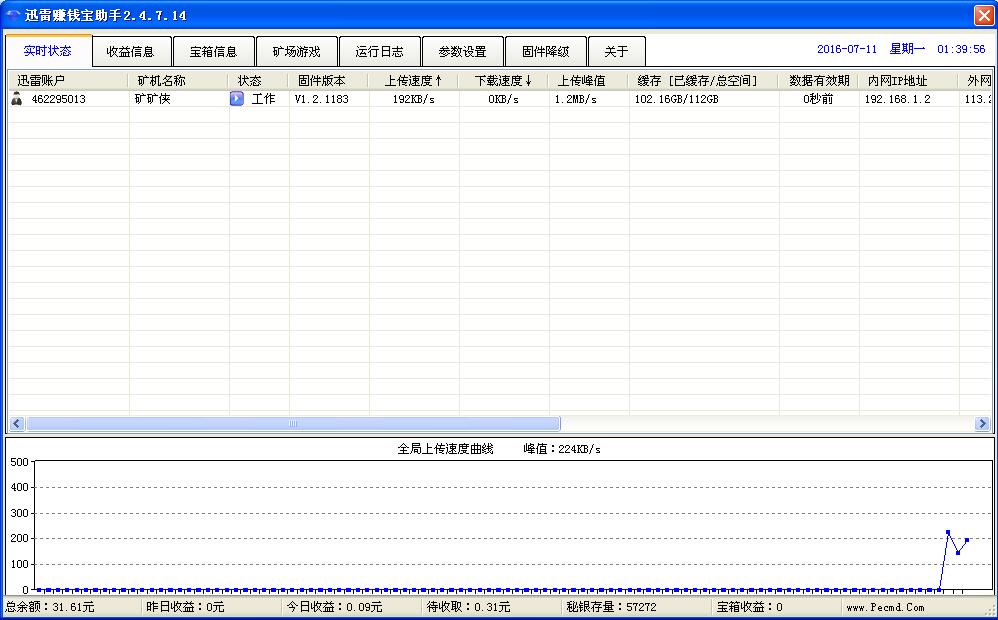Click the 秘银存量：57272 status entry
The image size is (998, 620).
(611, 607)
